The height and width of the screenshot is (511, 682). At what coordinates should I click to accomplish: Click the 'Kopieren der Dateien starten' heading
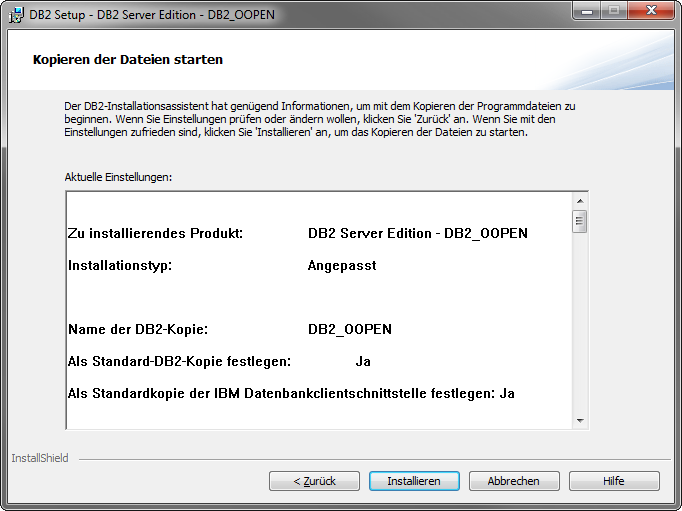pos(128,60)
